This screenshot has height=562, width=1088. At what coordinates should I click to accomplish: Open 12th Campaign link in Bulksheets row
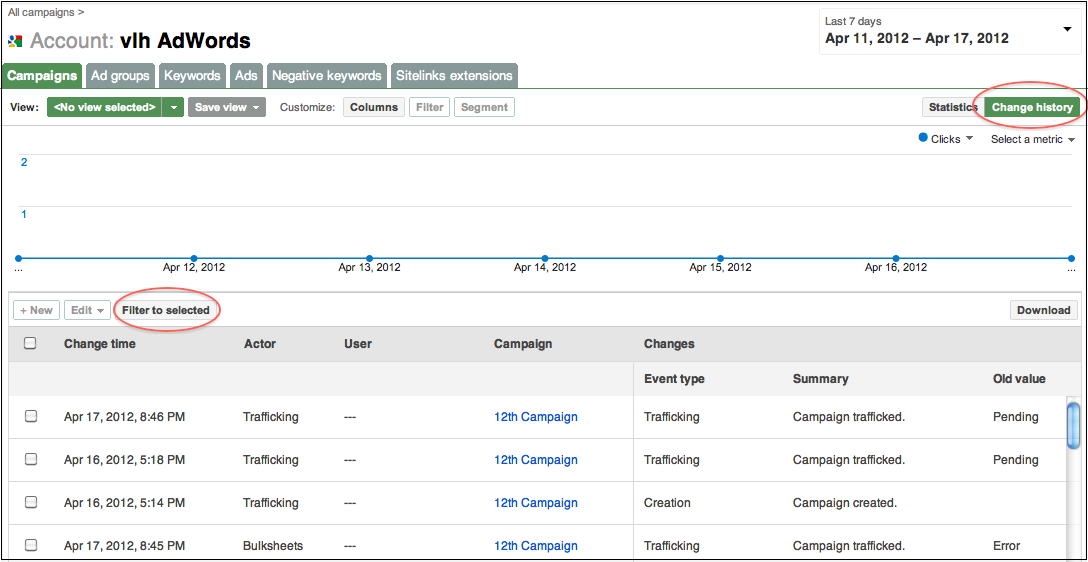point(536,546)
